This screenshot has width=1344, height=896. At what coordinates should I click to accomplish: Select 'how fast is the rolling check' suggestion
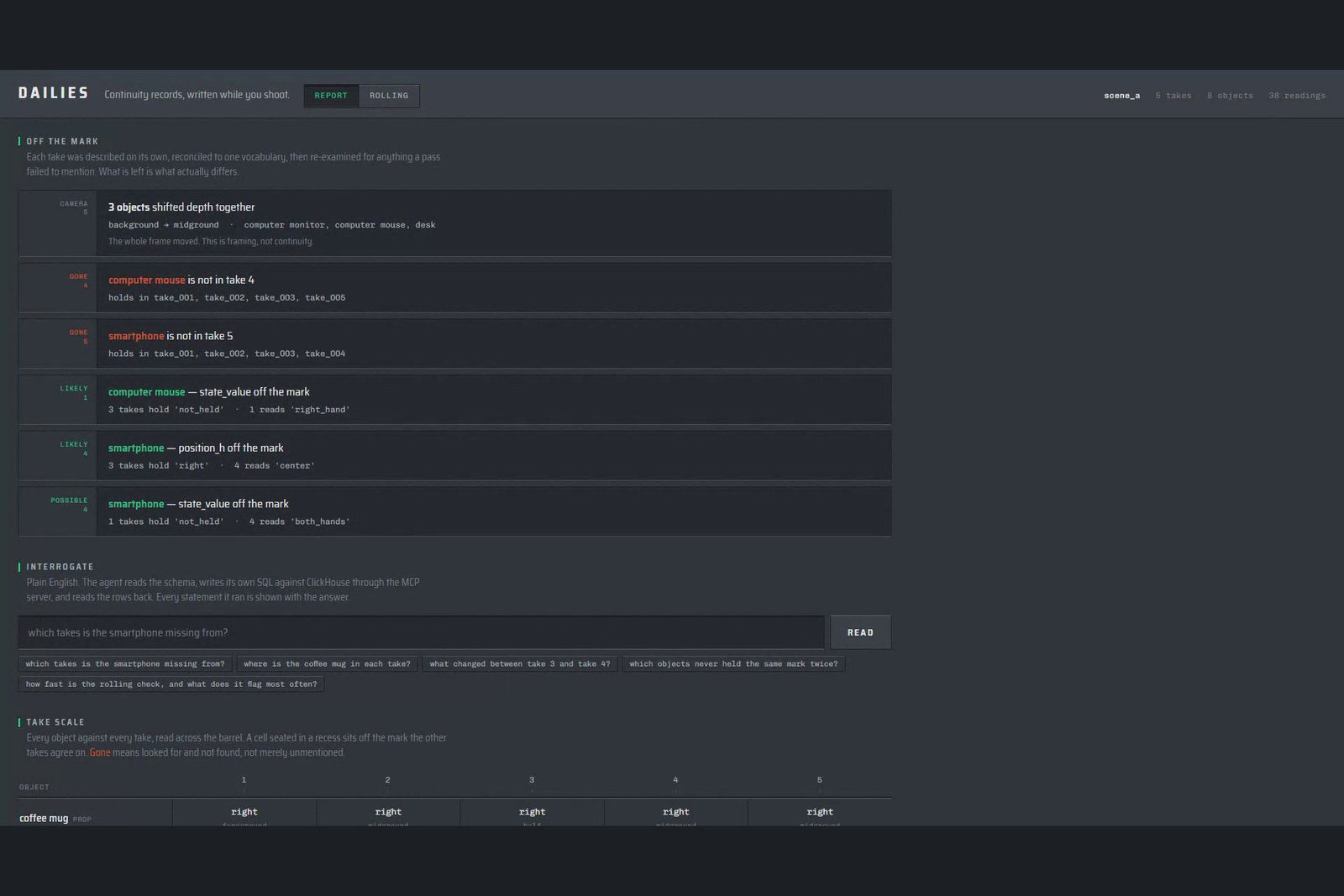click(x=171, y=684)
